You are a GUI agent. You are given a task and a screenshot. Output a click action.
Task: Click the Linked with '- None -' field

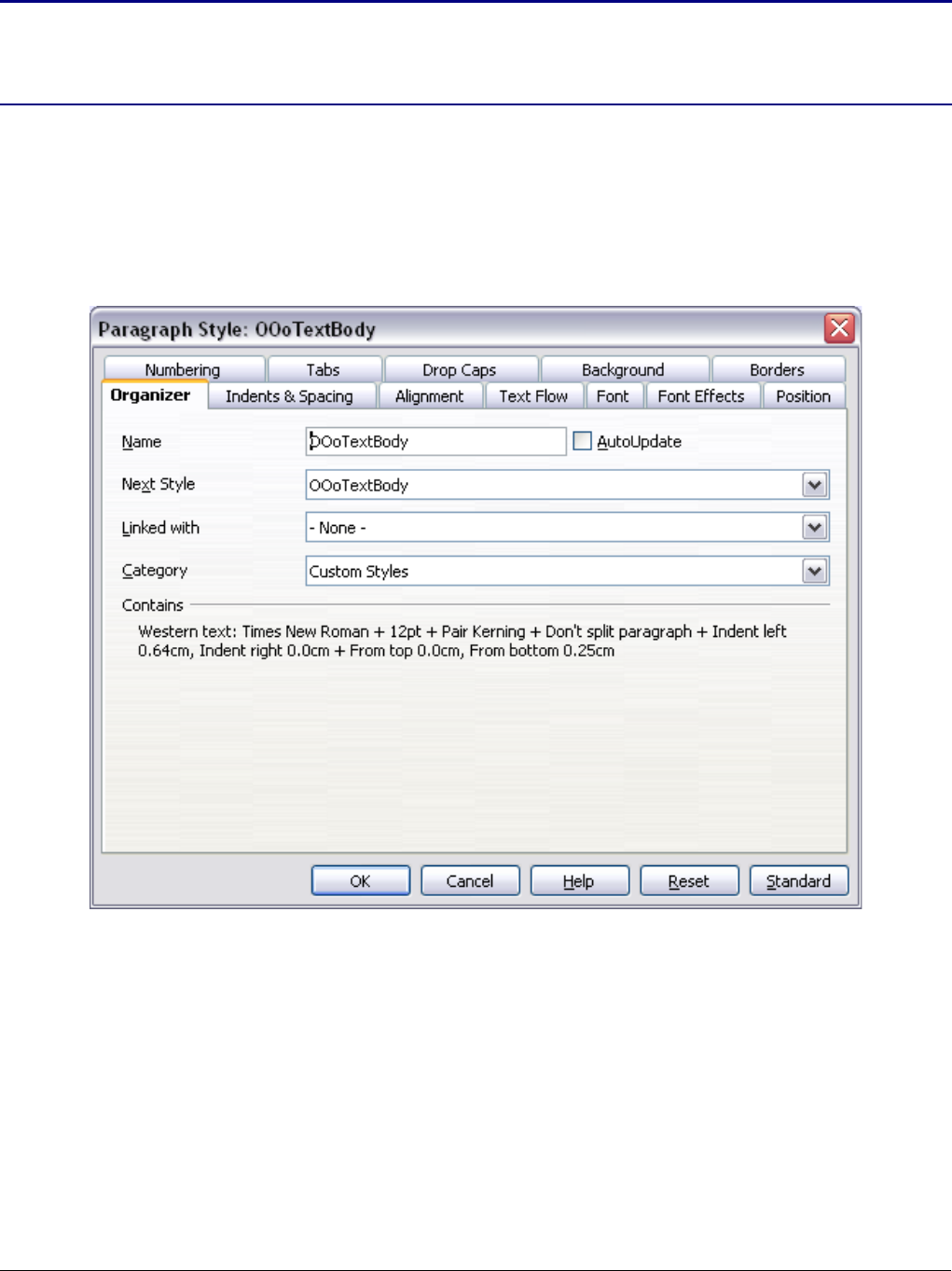(x=567, y=528)
